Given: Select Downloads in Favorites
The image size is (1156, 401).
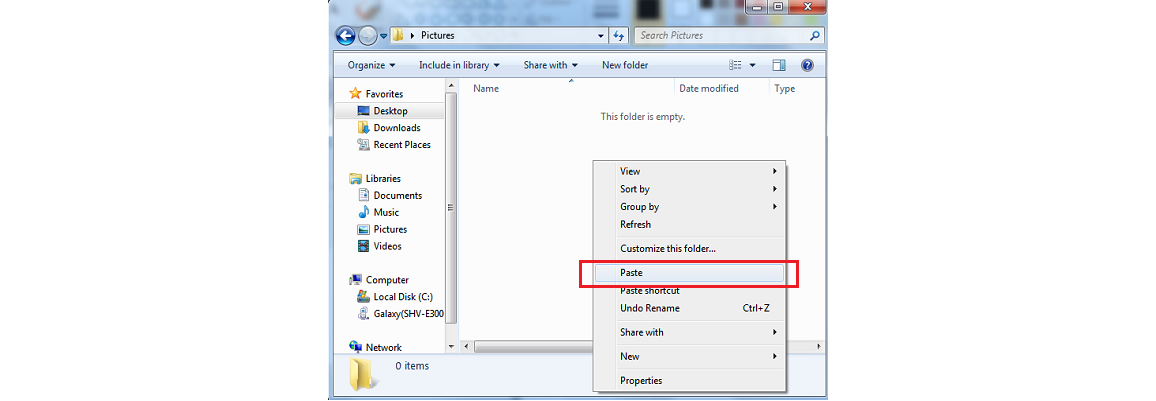Looking at the screenshot, I should (397, 128).
